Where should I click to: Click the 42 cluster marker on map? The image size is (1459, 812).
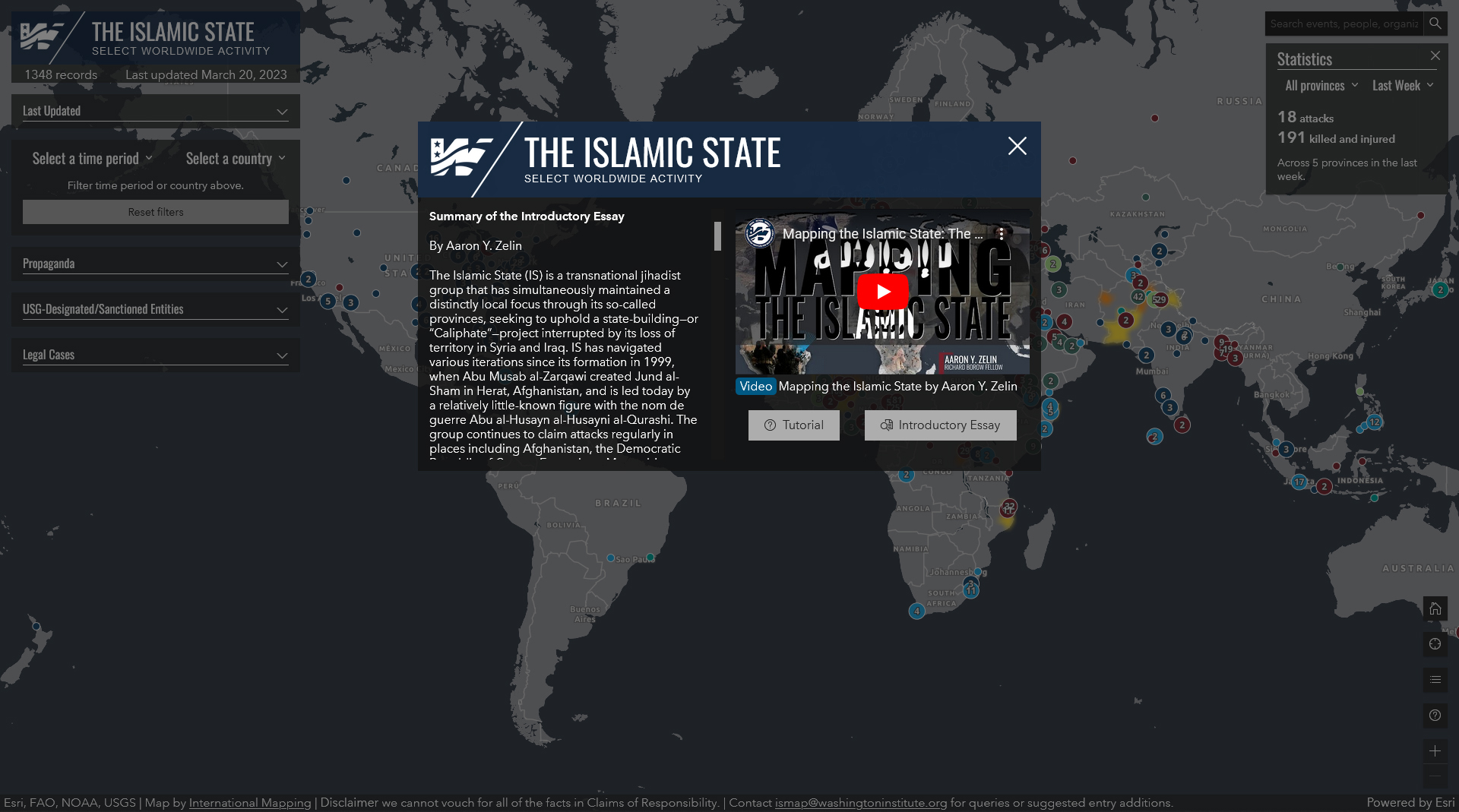[1138, 297]
